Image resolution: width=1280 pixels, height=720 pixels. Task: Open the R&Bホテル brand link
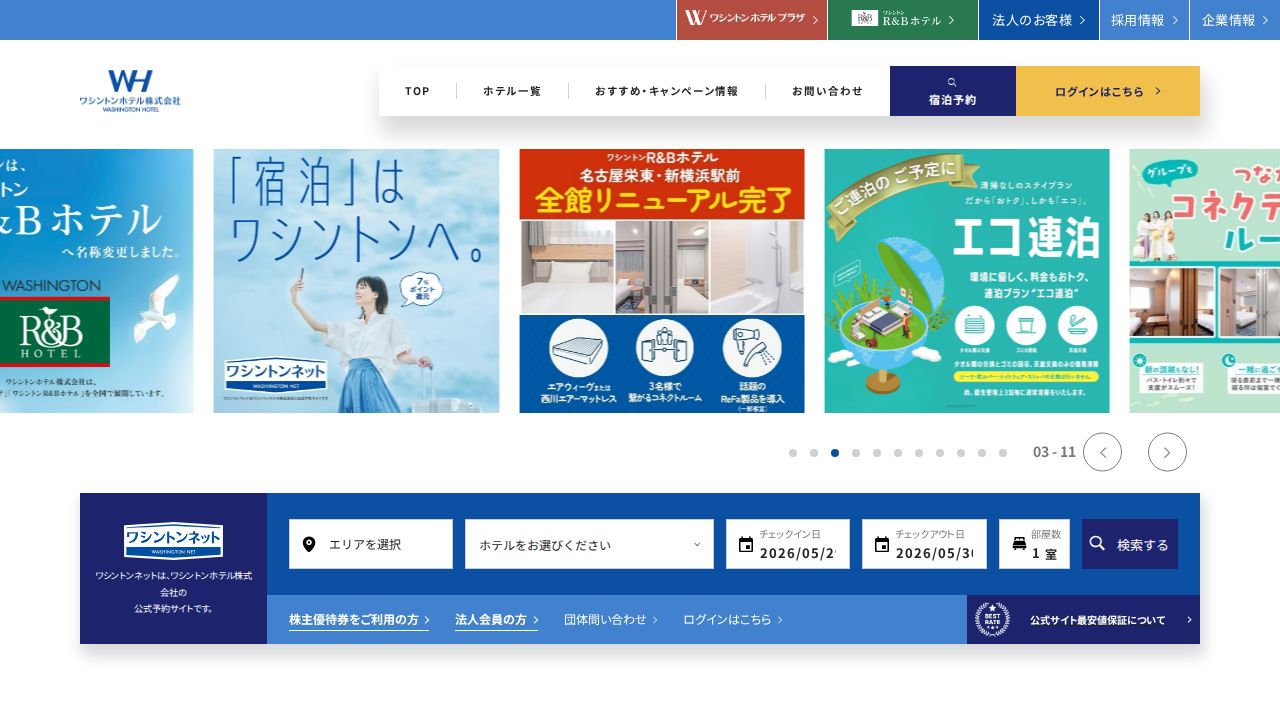[903, 20]
